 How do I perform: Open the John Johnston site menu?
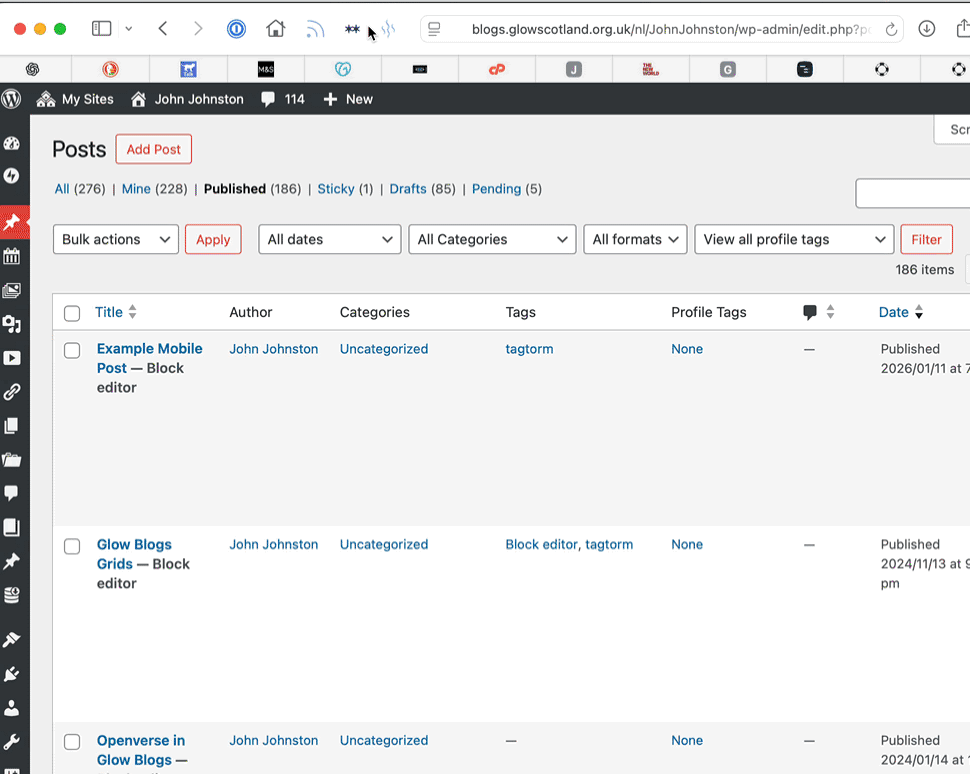(x=187, y=99)
